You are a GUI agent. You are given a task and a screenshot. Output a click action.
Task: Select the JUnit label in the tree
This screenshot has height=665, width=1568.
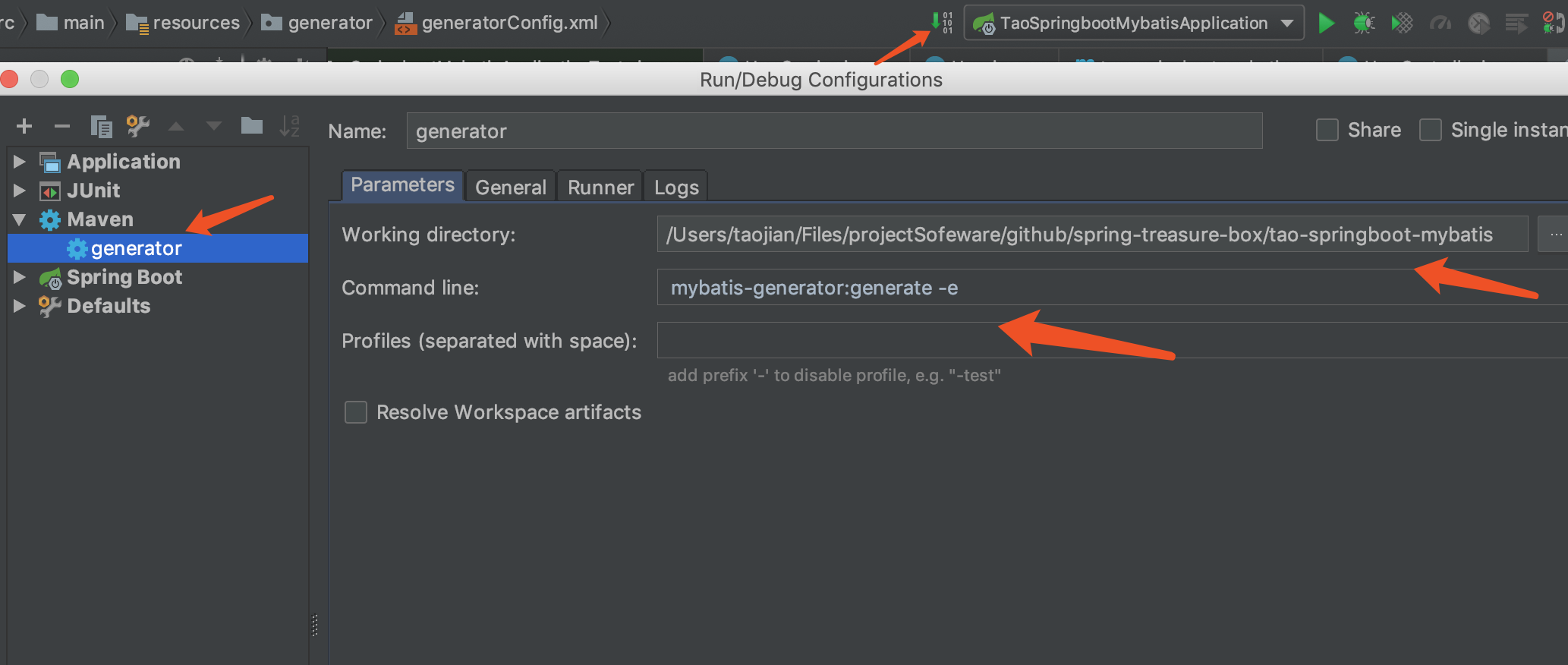pyautogui.click(x=93, y=191)
